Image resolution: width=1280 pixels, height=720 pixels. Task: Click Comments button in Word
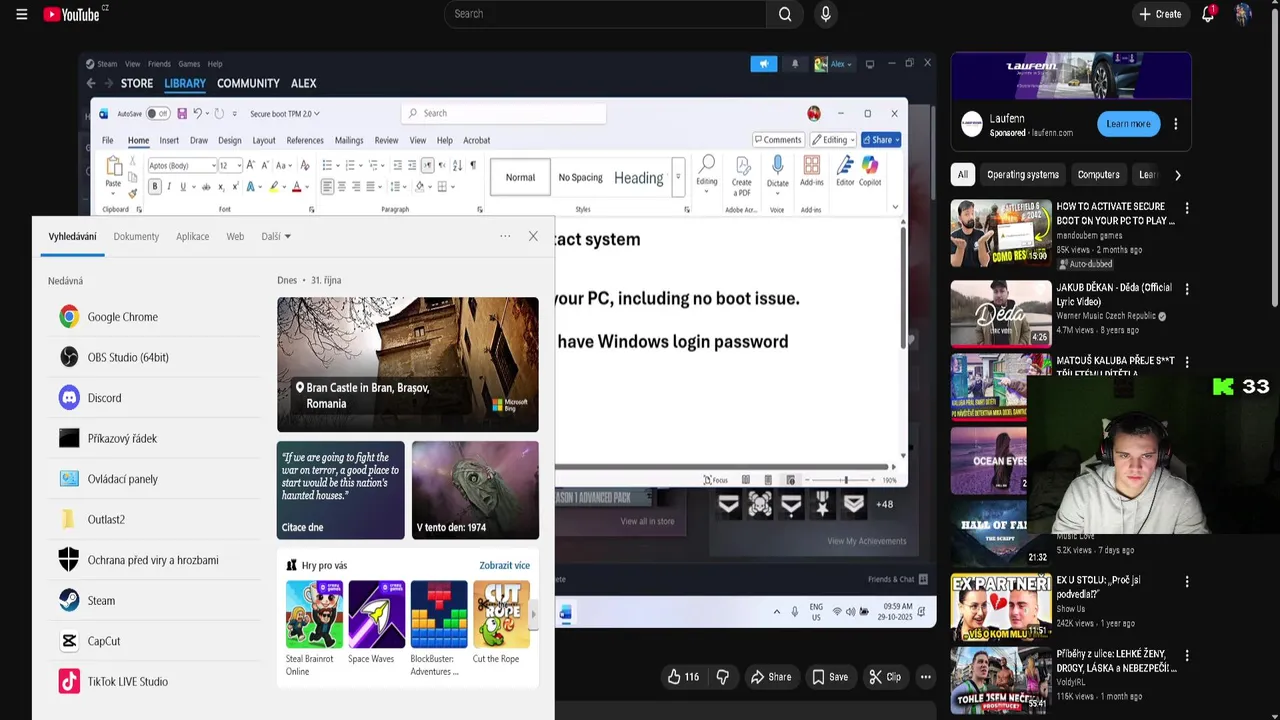pyautogui.click(x=777, y=140)
